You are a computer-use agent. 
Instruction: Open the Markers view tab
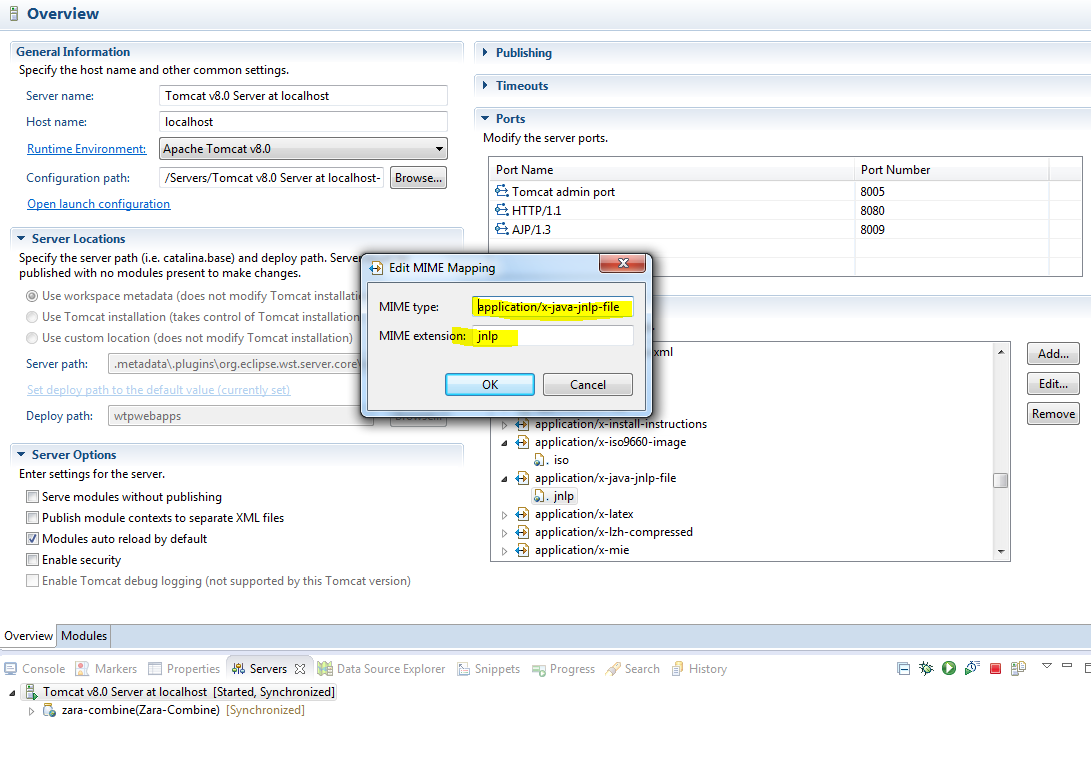(x=106, y=669)
